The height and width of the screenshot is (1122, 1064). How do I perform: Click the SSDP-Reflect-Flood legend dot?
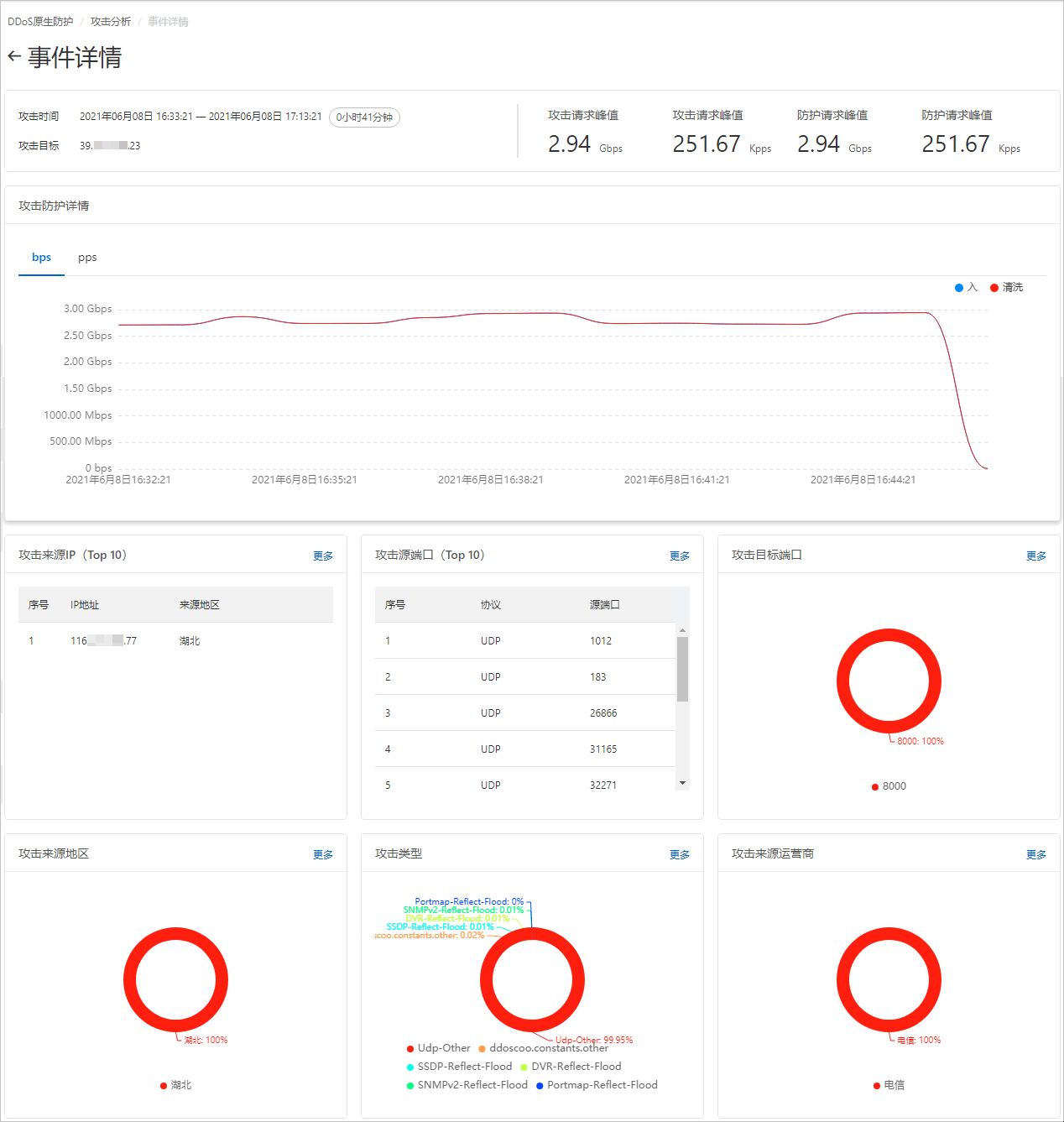[x=409, y=1066]
